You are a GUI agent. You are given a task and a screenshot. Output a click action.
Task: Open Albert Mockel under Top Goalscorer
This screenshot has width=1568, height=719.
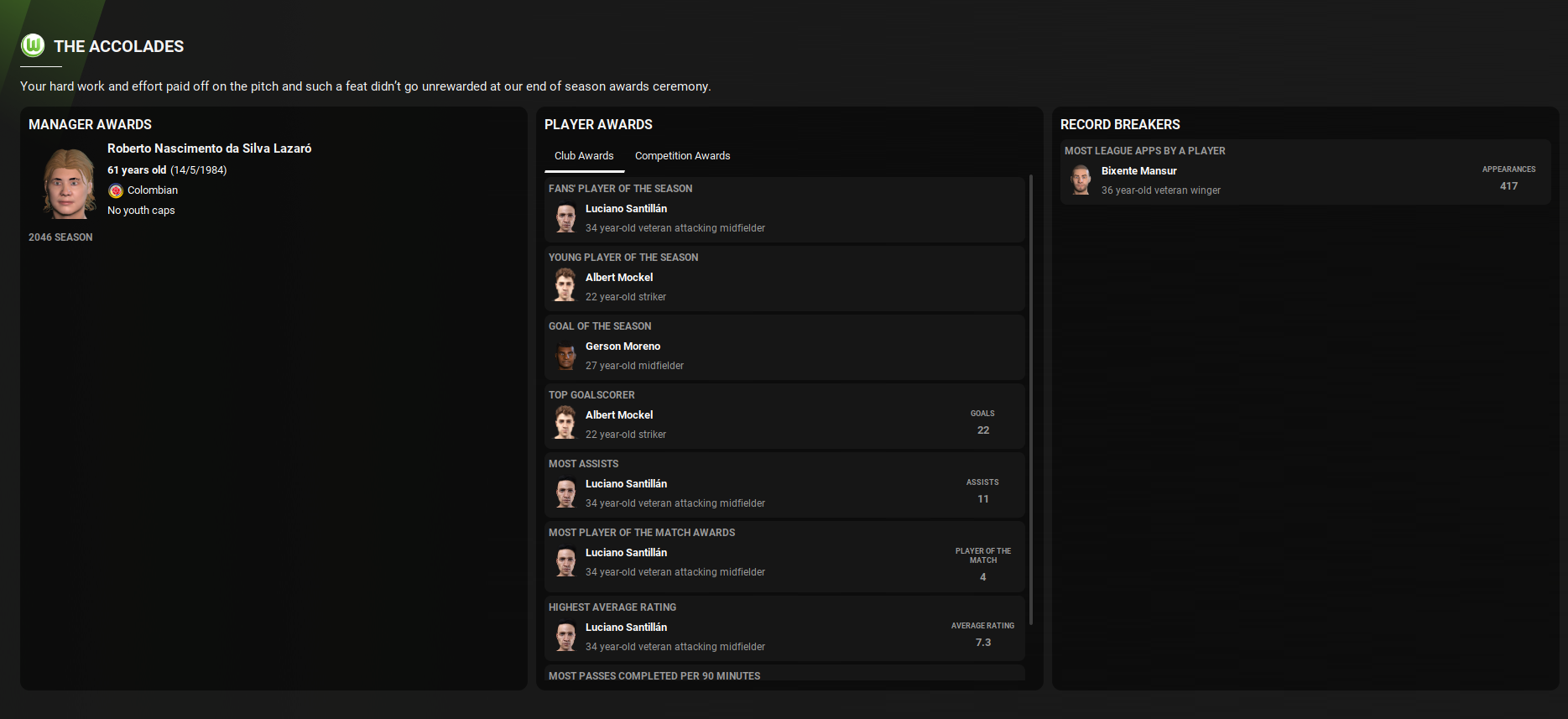tap(619, 415)
